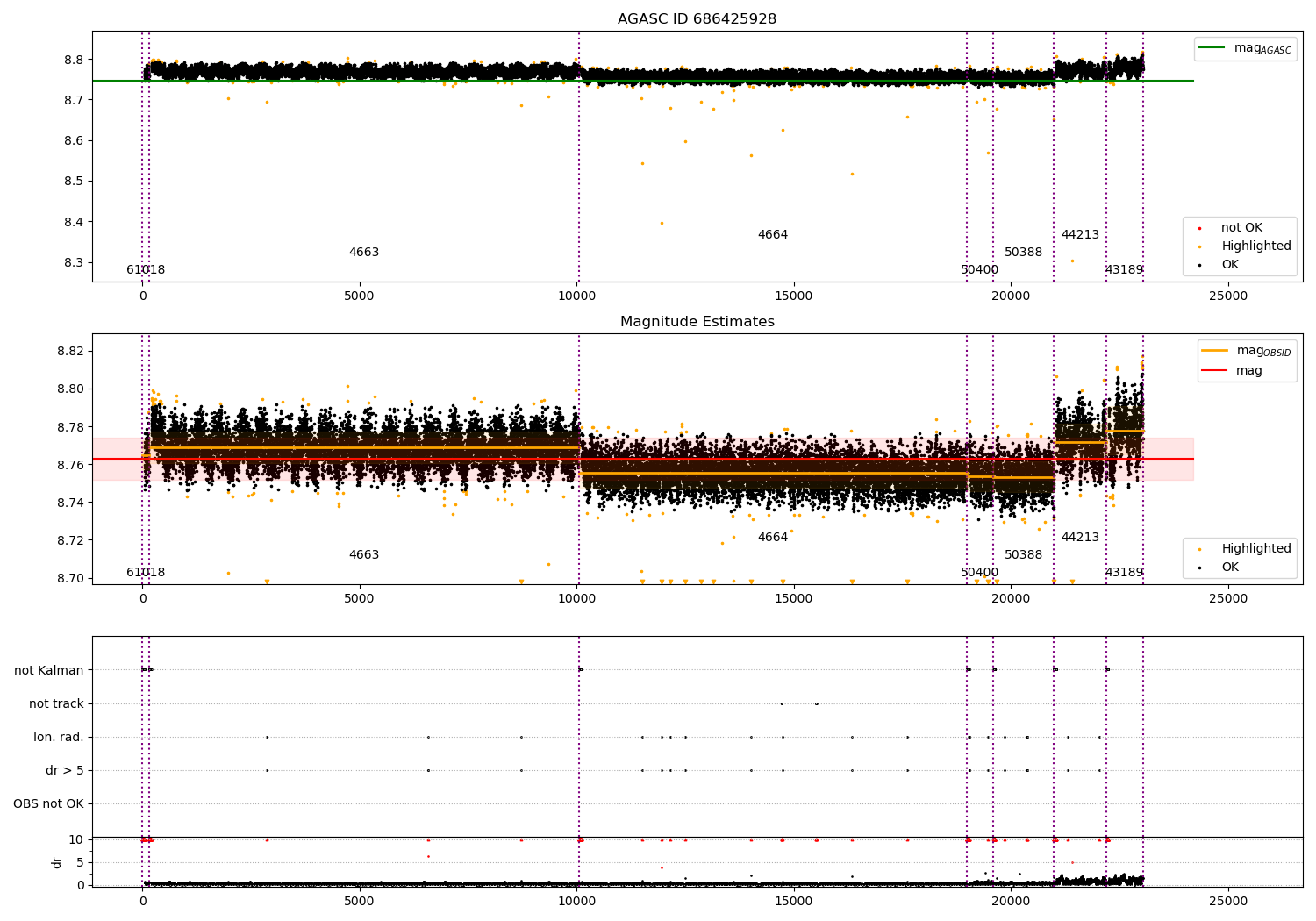
Task: Select the mag OBSID legend entry
Action: (x=1247, y=351)
